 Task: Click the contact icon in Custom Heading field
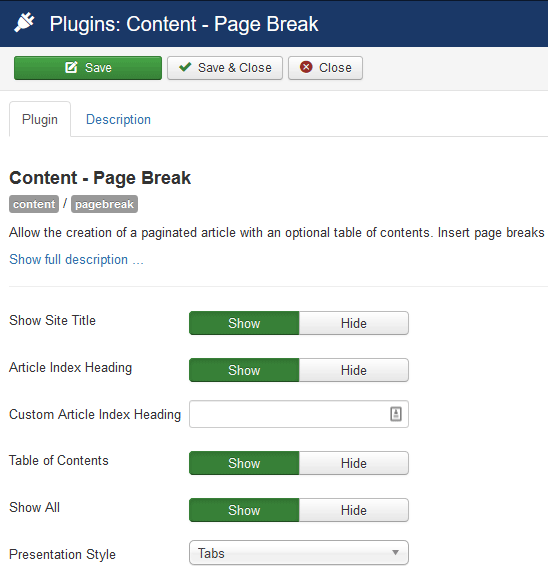point(396,414)
